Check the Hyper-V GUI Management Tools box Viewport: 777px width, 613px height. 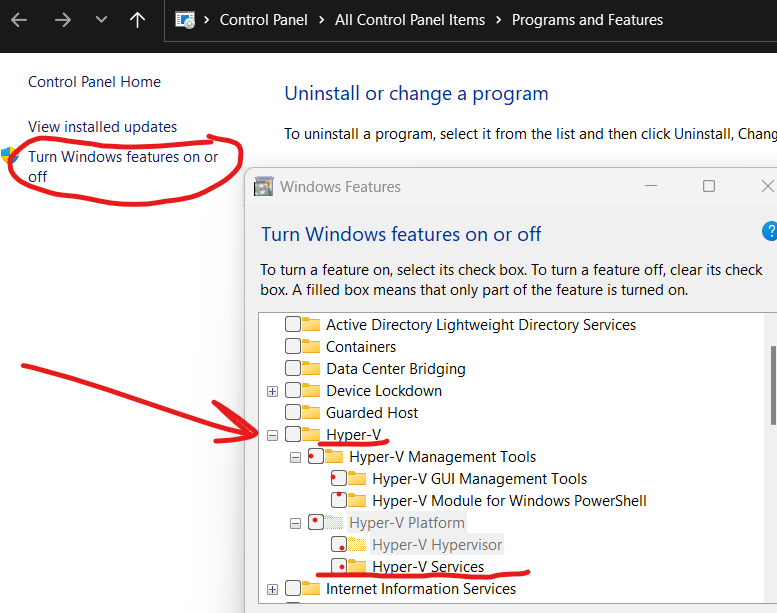coord(339,478)
